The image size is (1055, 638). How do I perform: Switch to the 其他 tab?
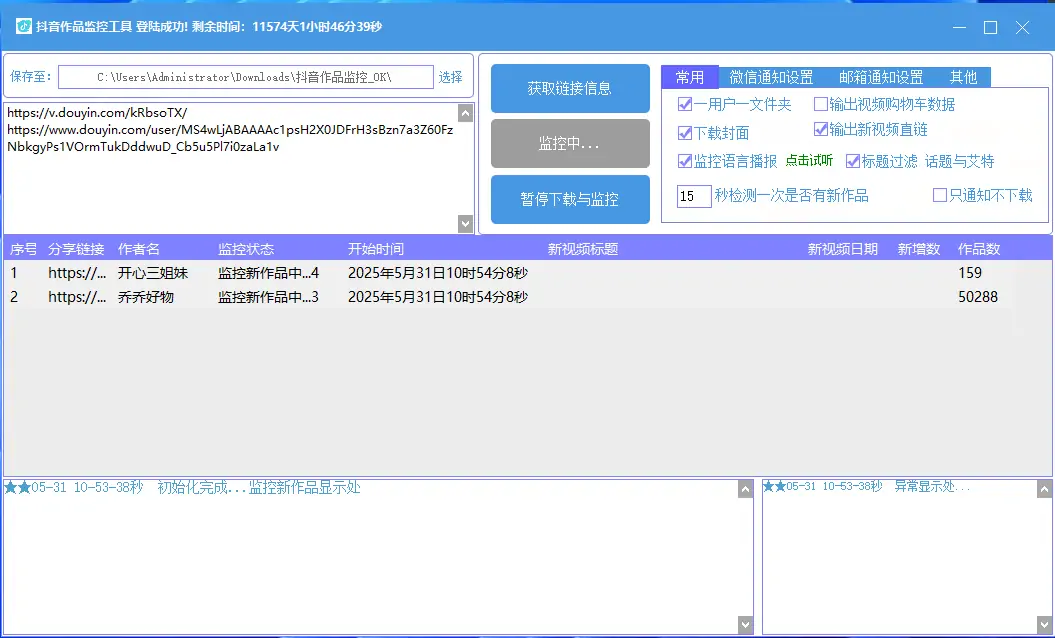[x=963, y=77]
